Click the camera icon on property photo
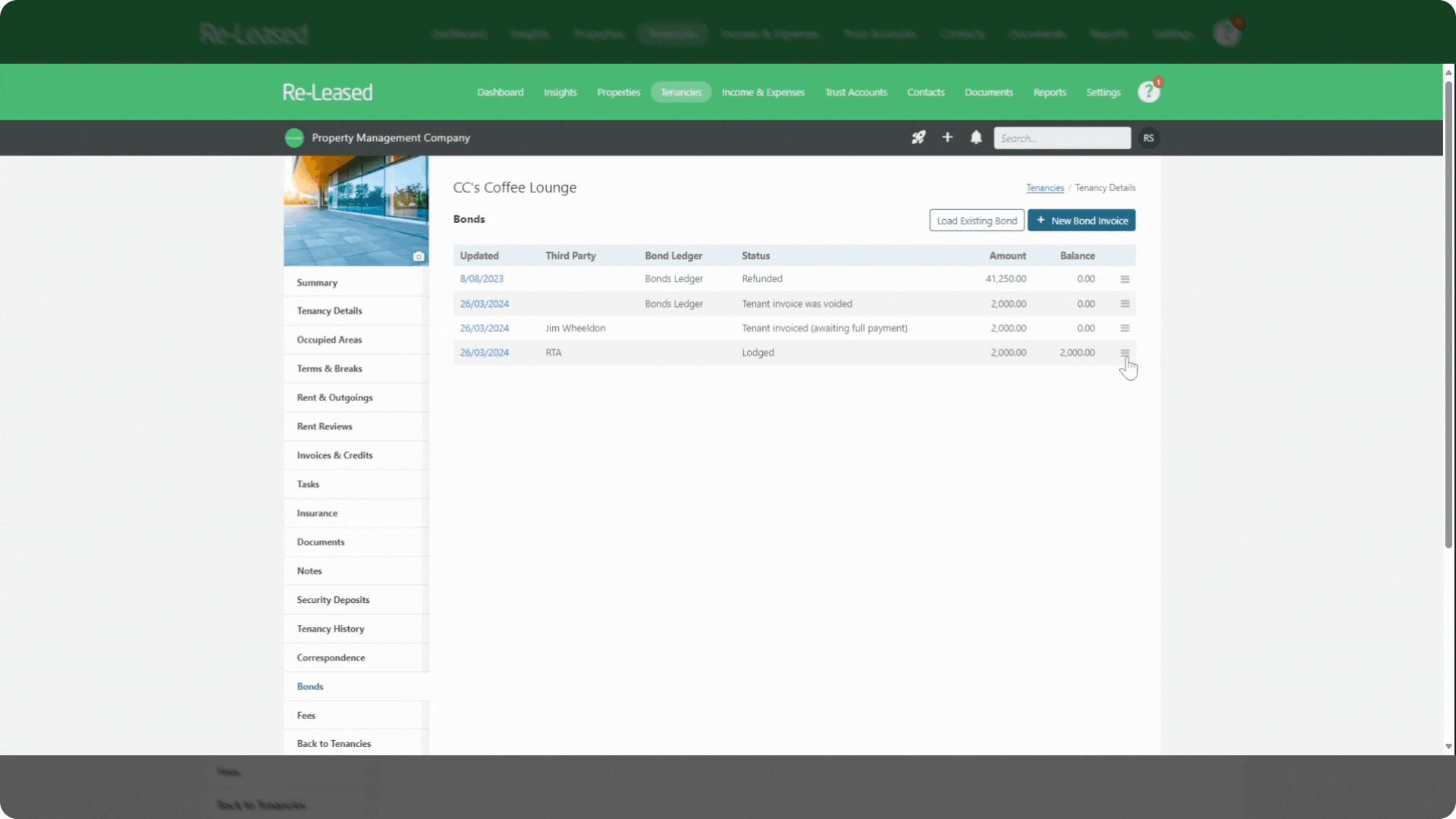 (x=418, y=256)
